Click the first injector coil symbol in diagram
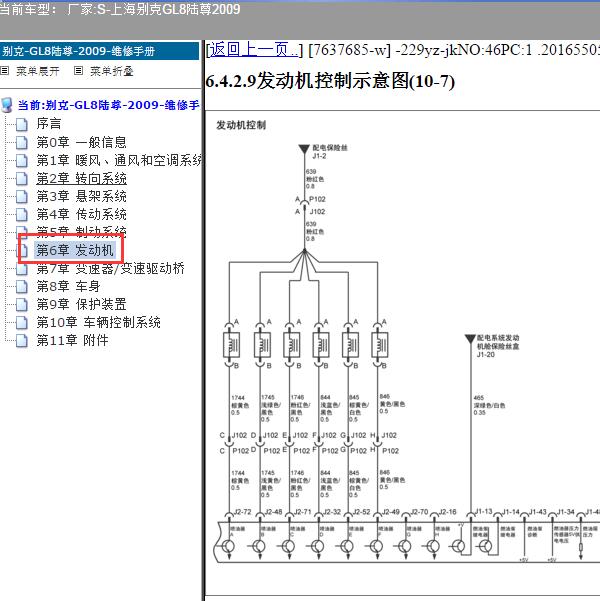This screenshot has width=600, height=601. 231,345
